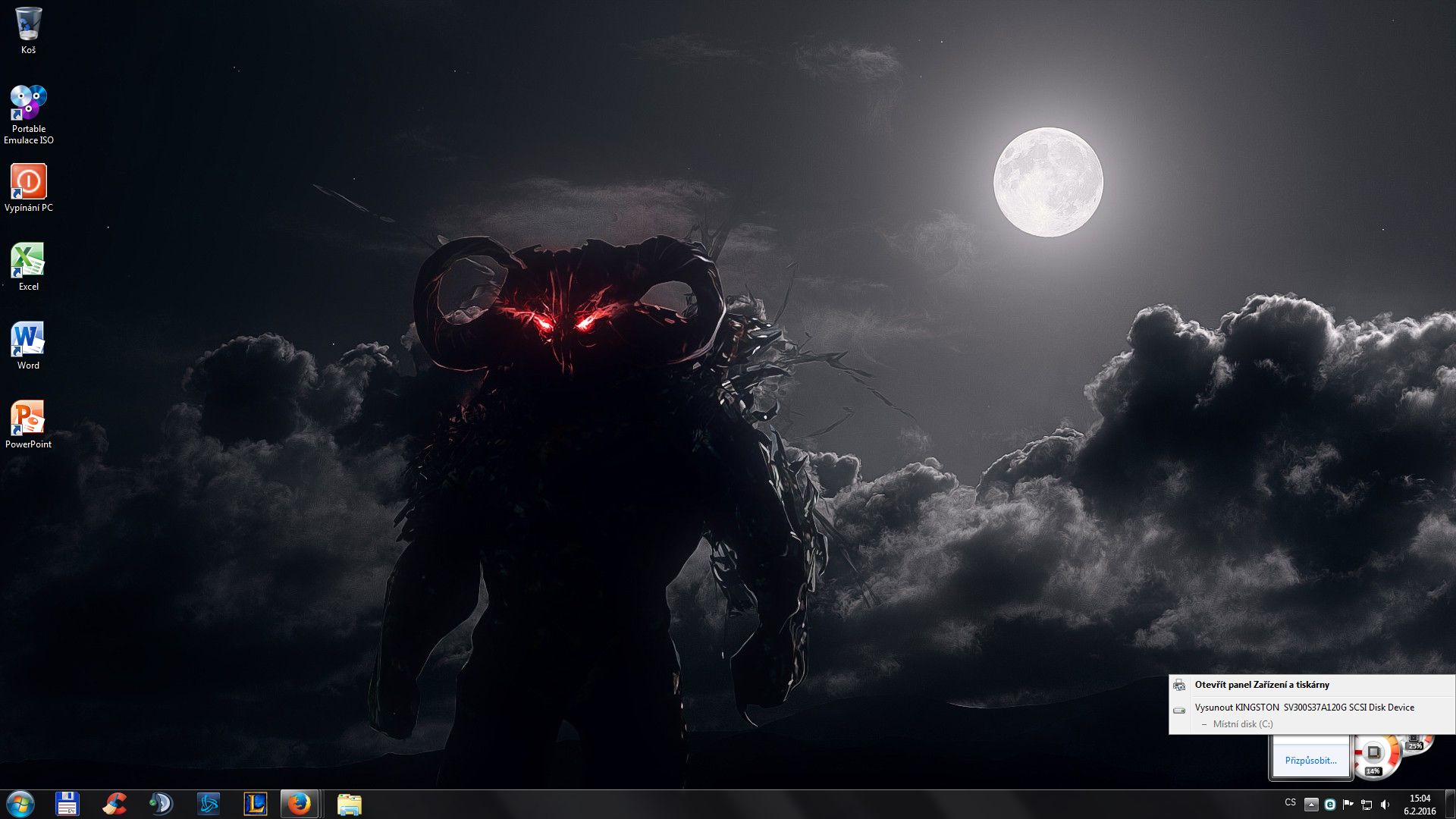Open Portable Emulace ISO desktop shortcut
Image resolution: width=1456 pixels, height=819 pixels.
coord(28,114)
